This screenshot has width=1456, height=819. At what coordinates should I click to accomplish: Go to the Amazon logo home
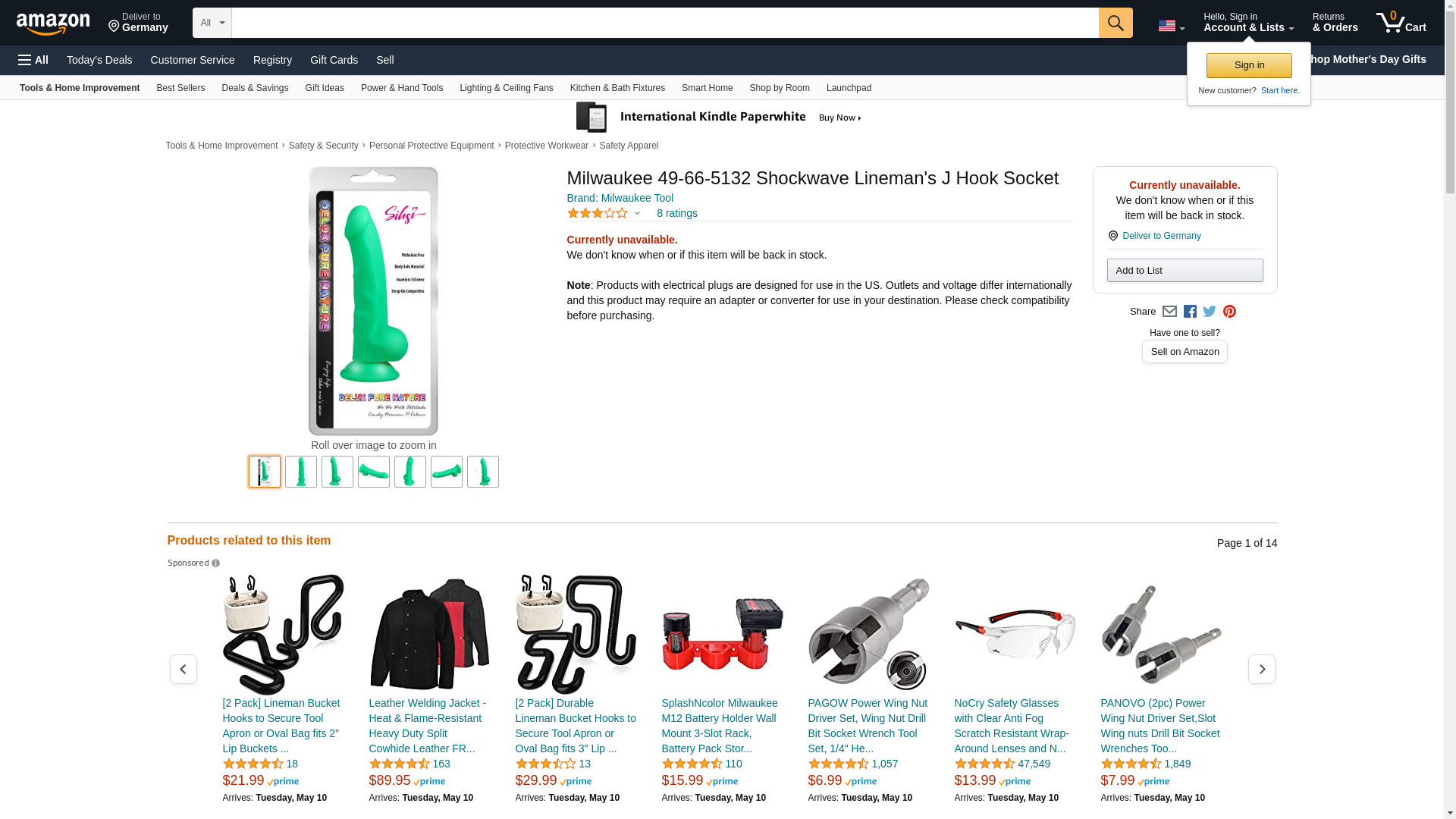pos(53,24)
